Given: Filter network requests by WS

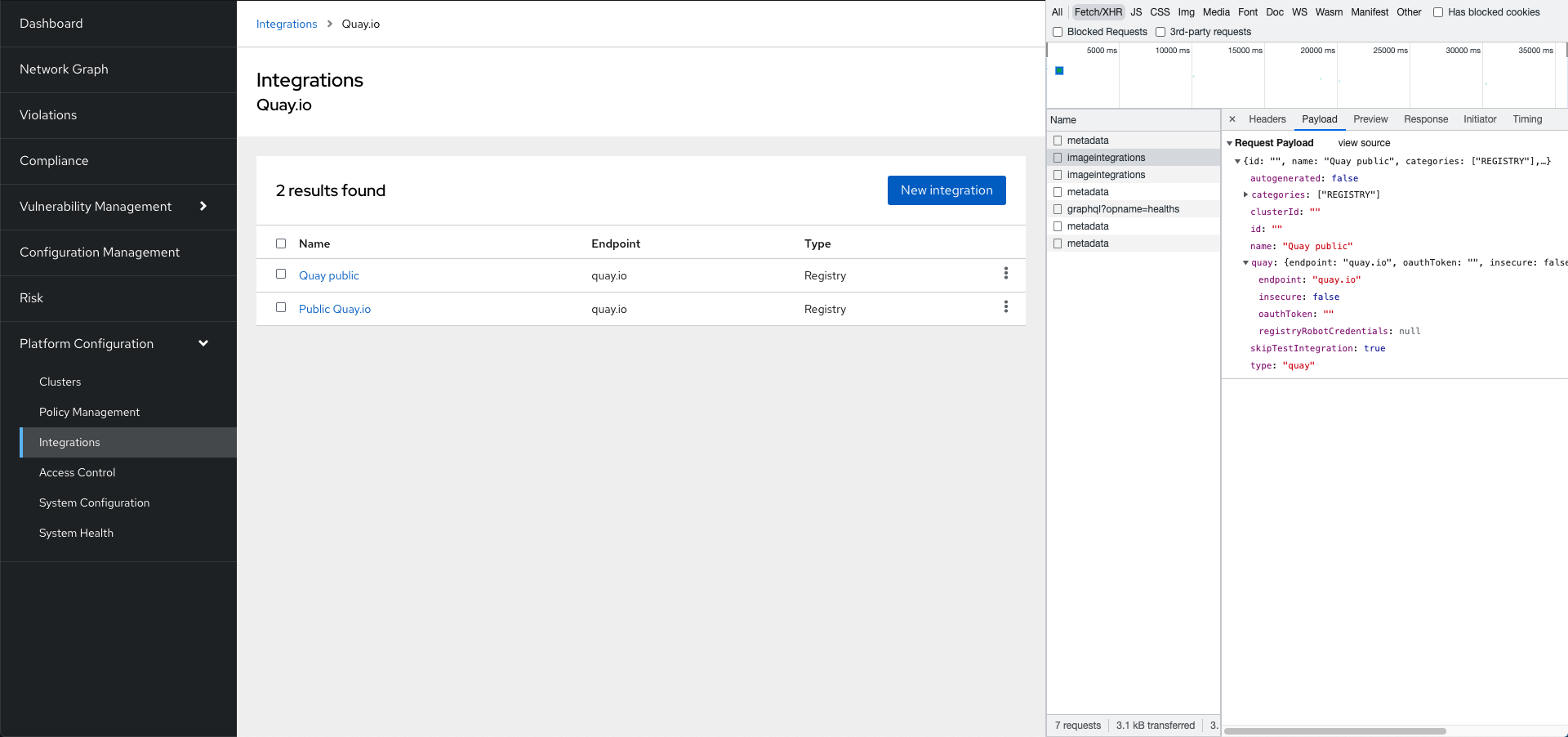Looking at the screenshot, I should (x=1299, y=12).
